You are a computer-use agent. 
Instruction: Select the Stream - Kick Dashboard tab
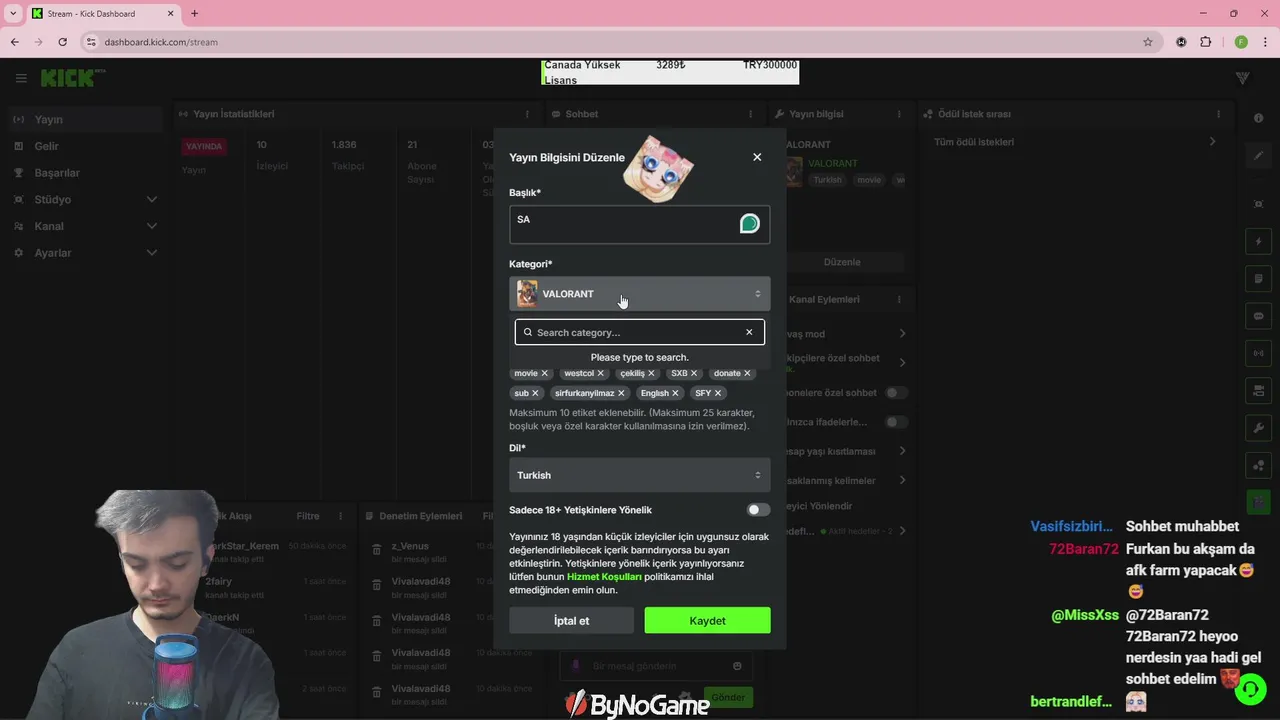tap(102, 14)
